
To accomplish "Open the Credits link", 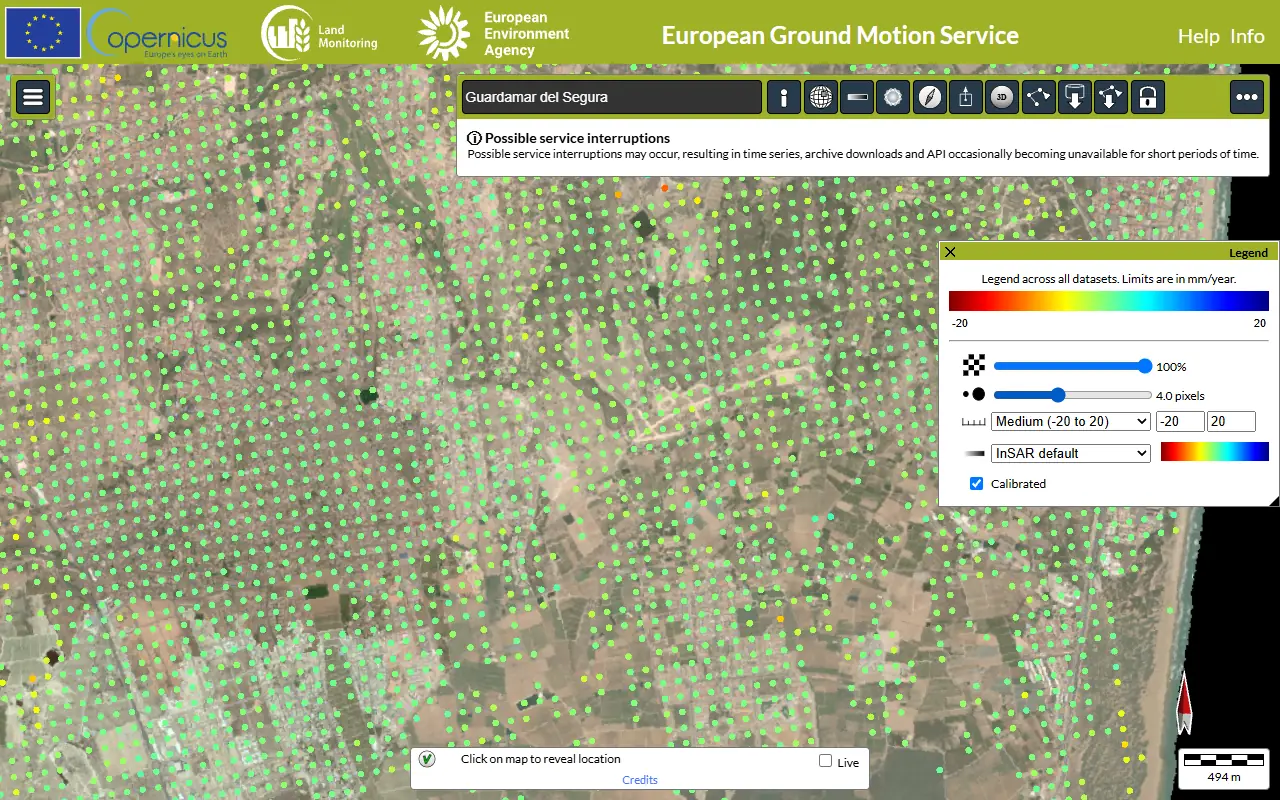I will click(x=640, y=780).
